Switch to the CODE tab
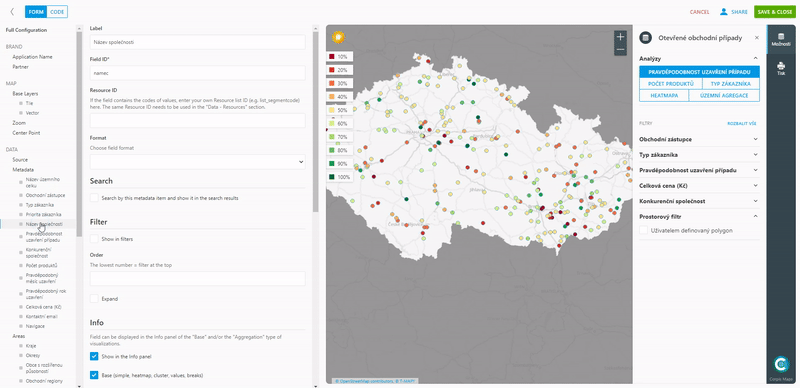The height and width of the screenshot is (388, 800). click(x=57, y=12)
